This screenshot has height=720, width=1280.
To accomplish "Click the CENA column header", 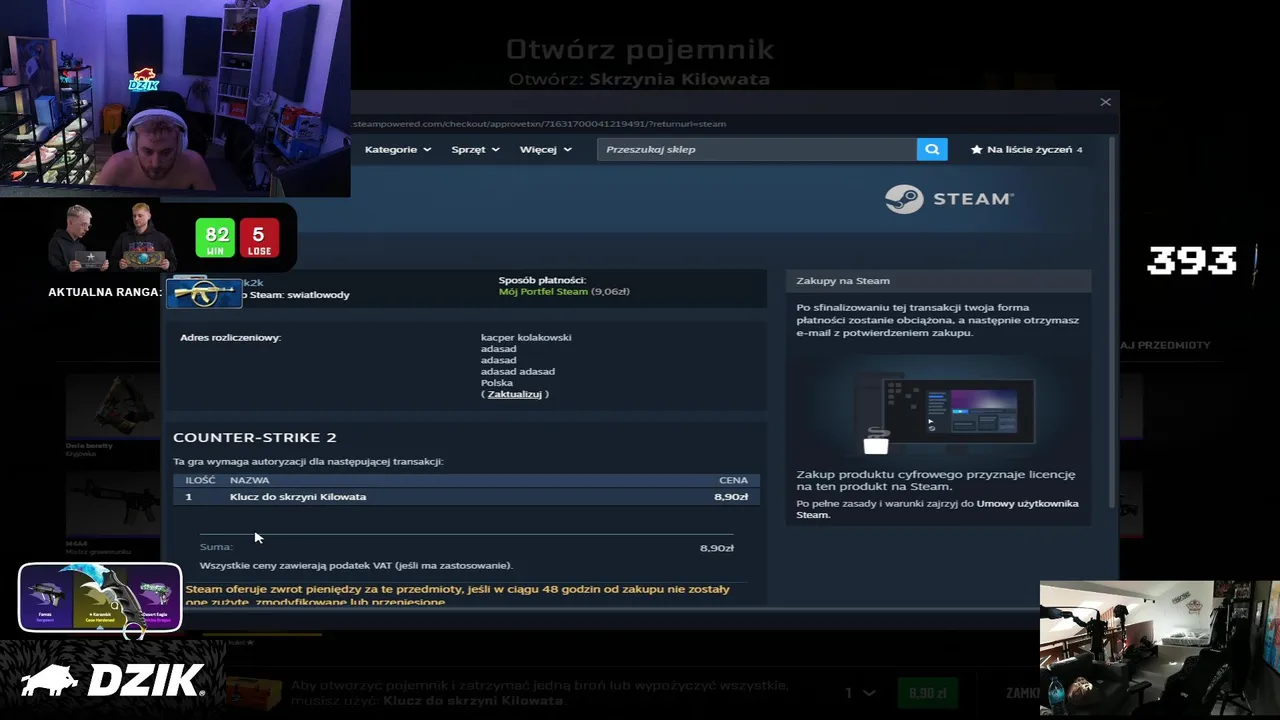I will point(733,480).
